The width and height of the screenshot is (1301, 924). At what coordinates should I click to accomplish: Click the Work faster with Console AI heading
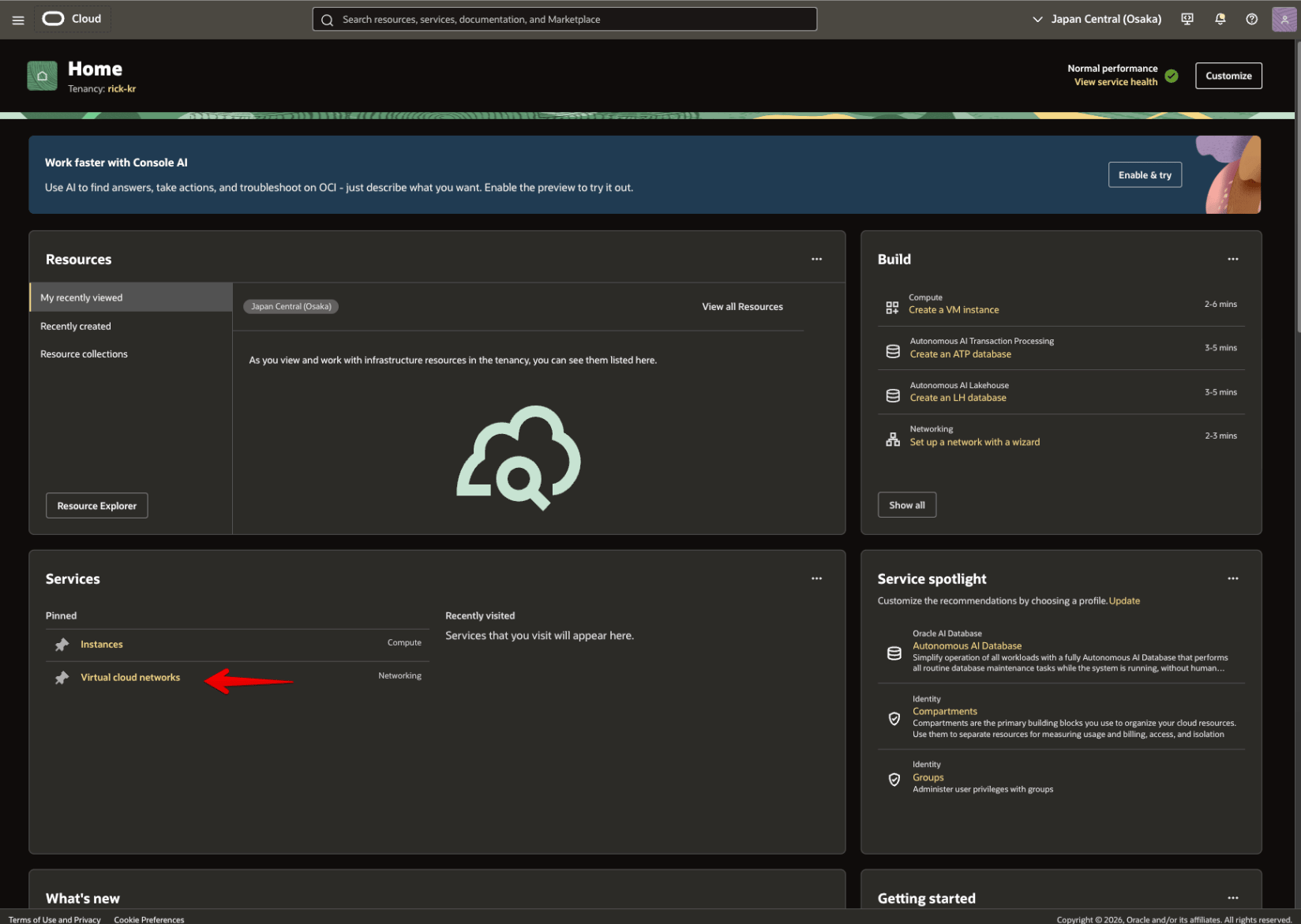point(116,163)
